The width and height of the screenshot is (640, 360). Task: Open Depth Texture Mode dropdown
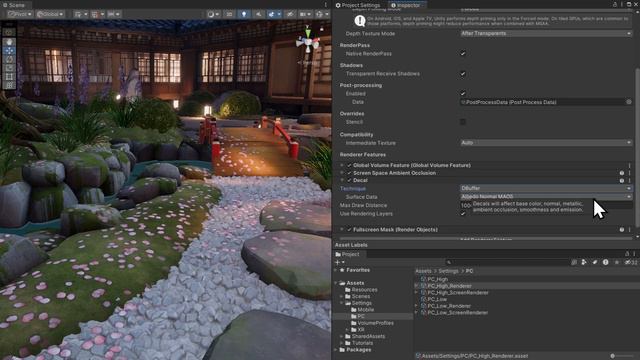click(546, 33)
